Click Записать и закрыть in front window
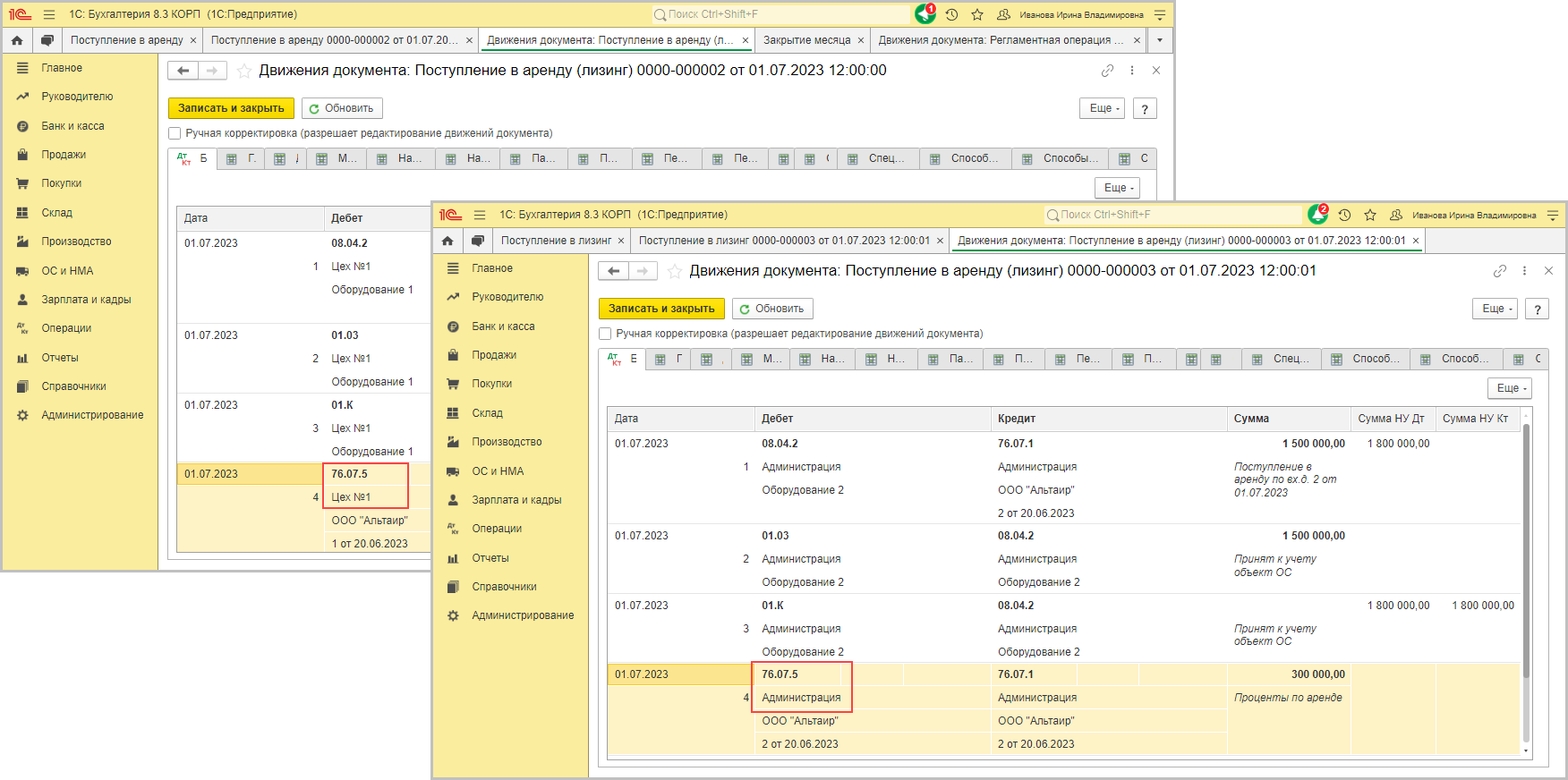The width and height of the screenshot is (1568, 780). (661, 309)
